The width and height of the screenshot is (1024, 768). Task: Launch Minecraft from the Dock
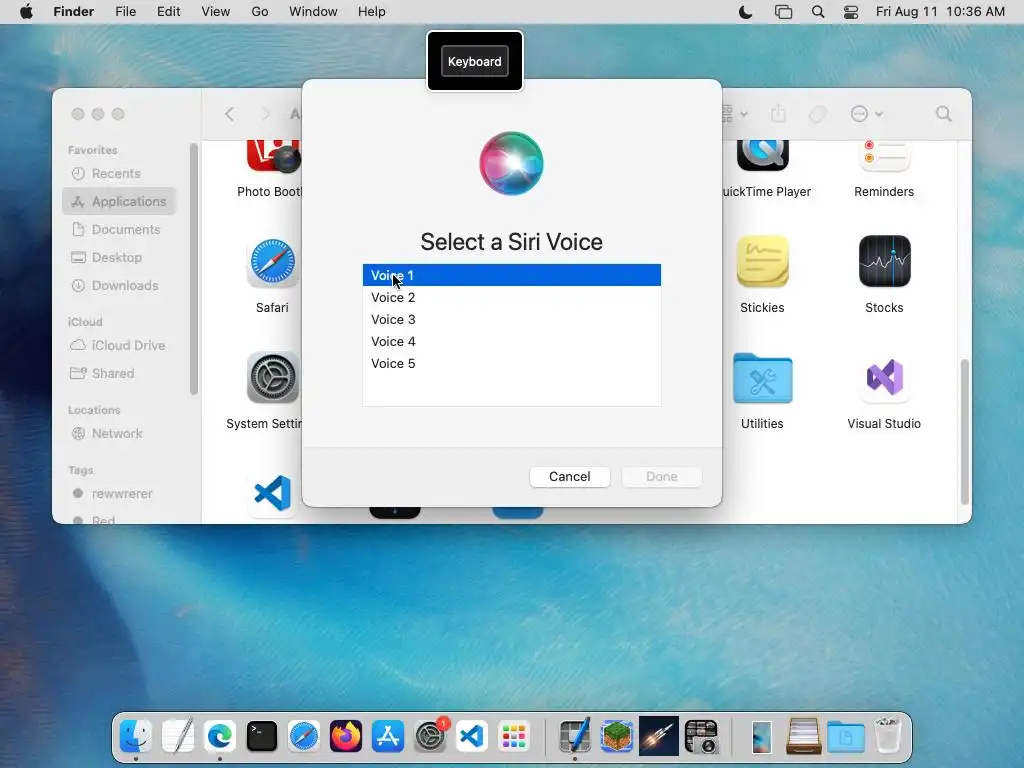click(x=616, y=737)
